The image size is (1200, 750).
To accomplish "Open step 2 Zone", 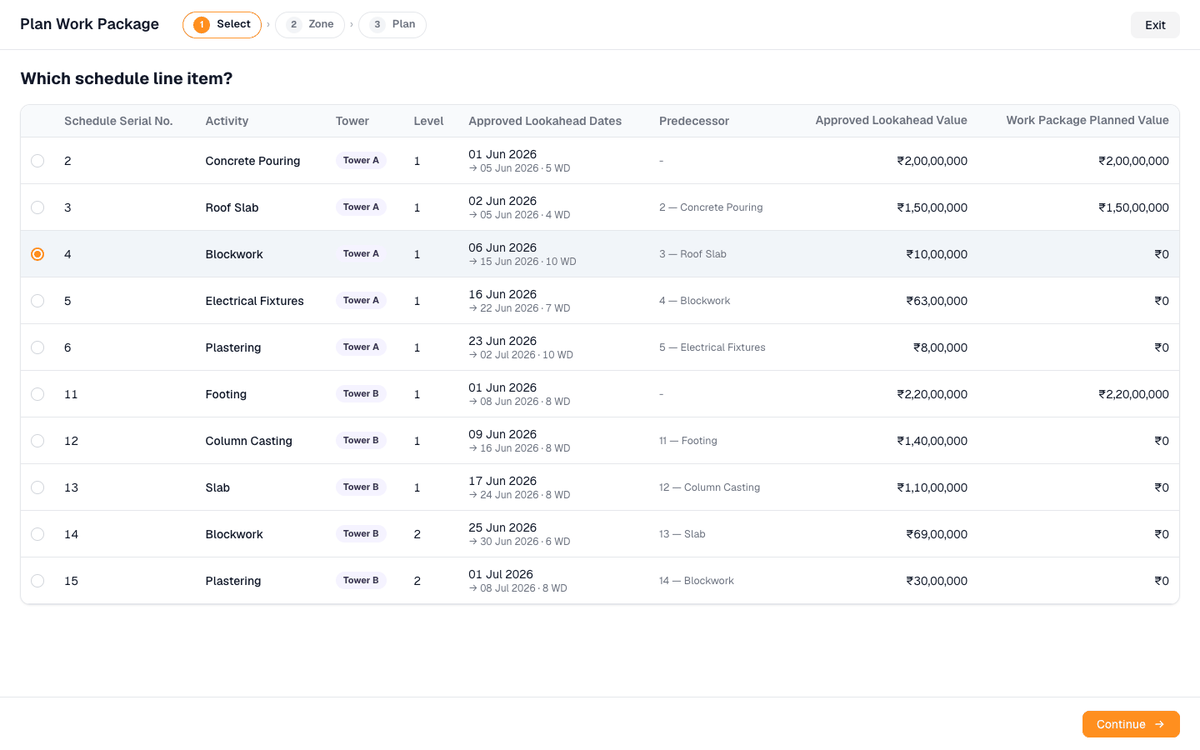I will coord(310,25).
